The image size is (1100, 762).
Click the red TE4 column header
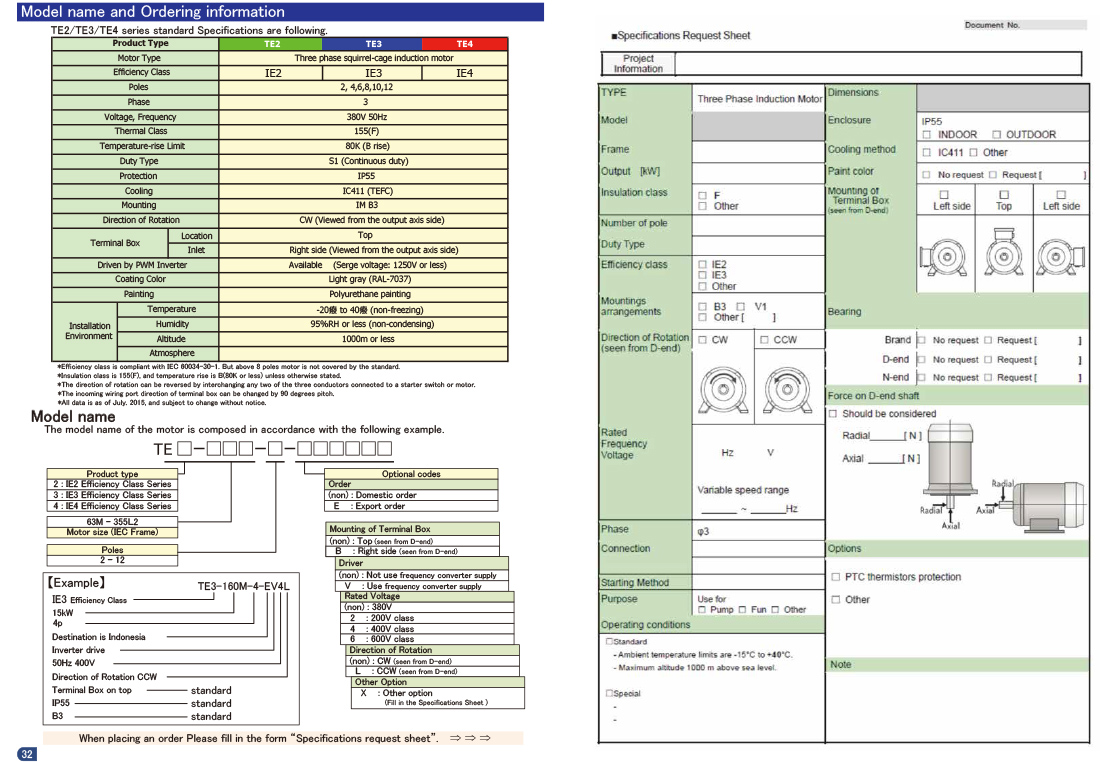click(x=464, y=44)
